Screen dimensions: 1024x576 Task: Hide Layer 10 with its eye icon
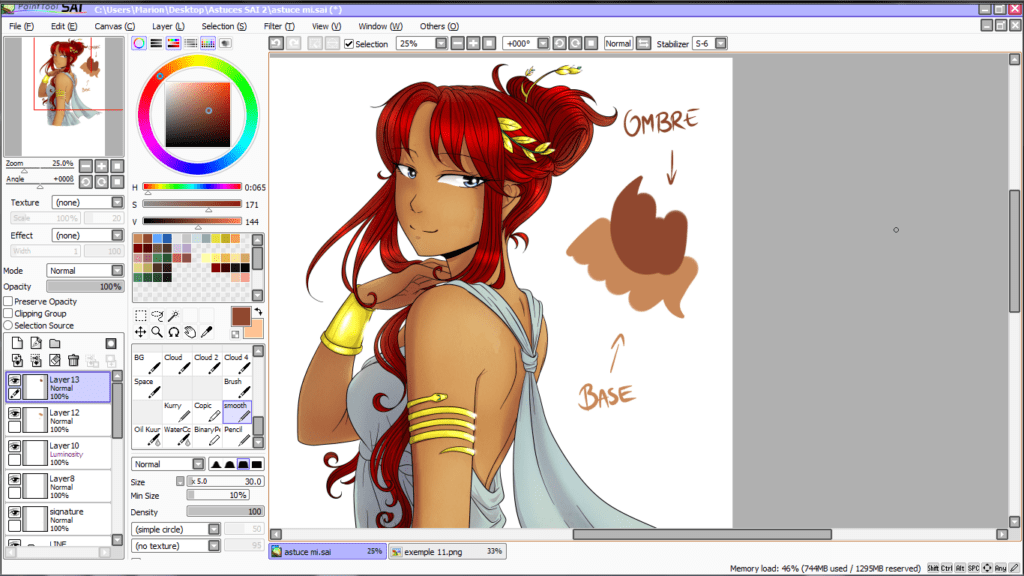[x=14, y=446]
